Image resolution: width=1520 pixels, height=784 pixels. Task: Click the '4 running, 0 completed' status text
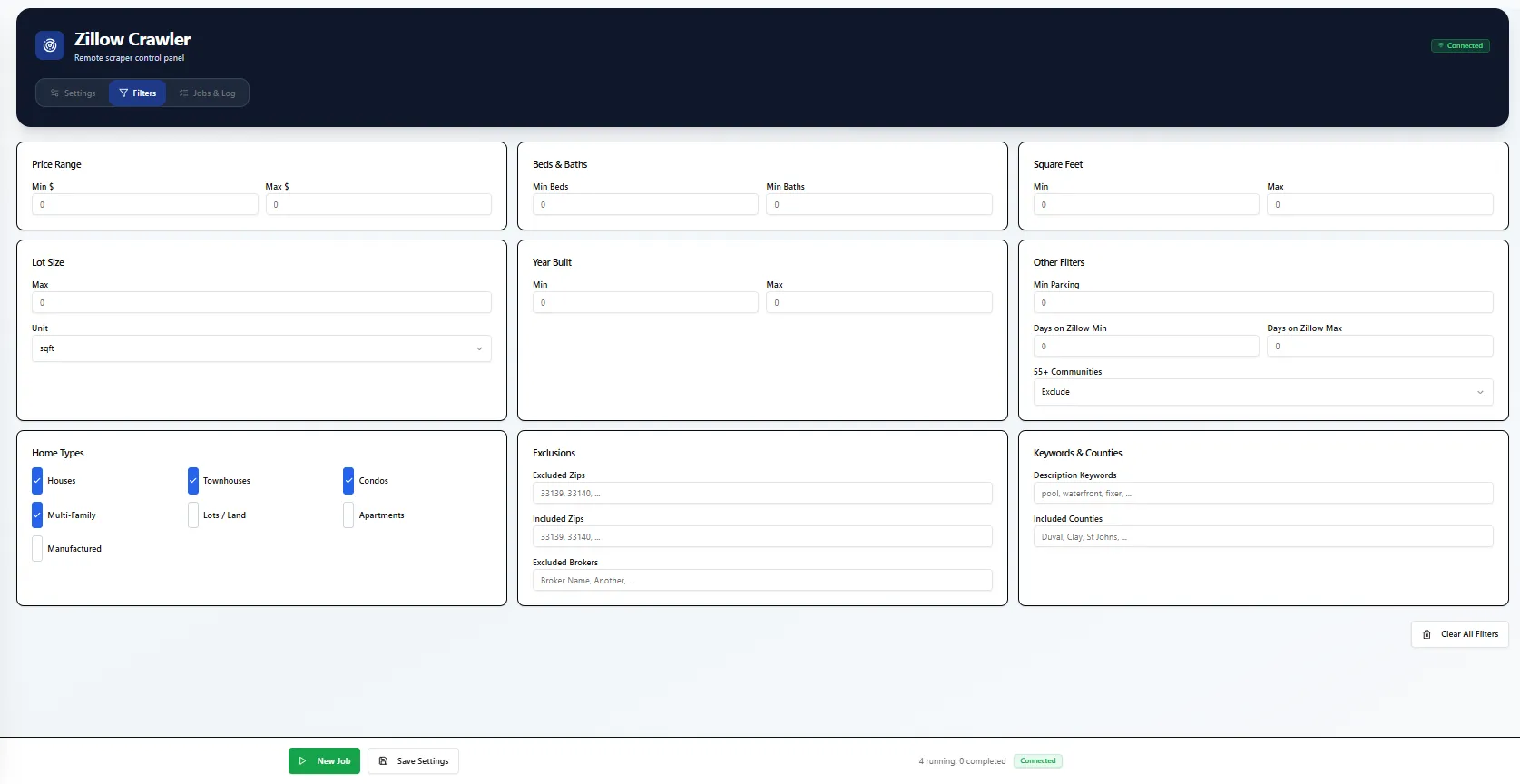coord(962,761)
